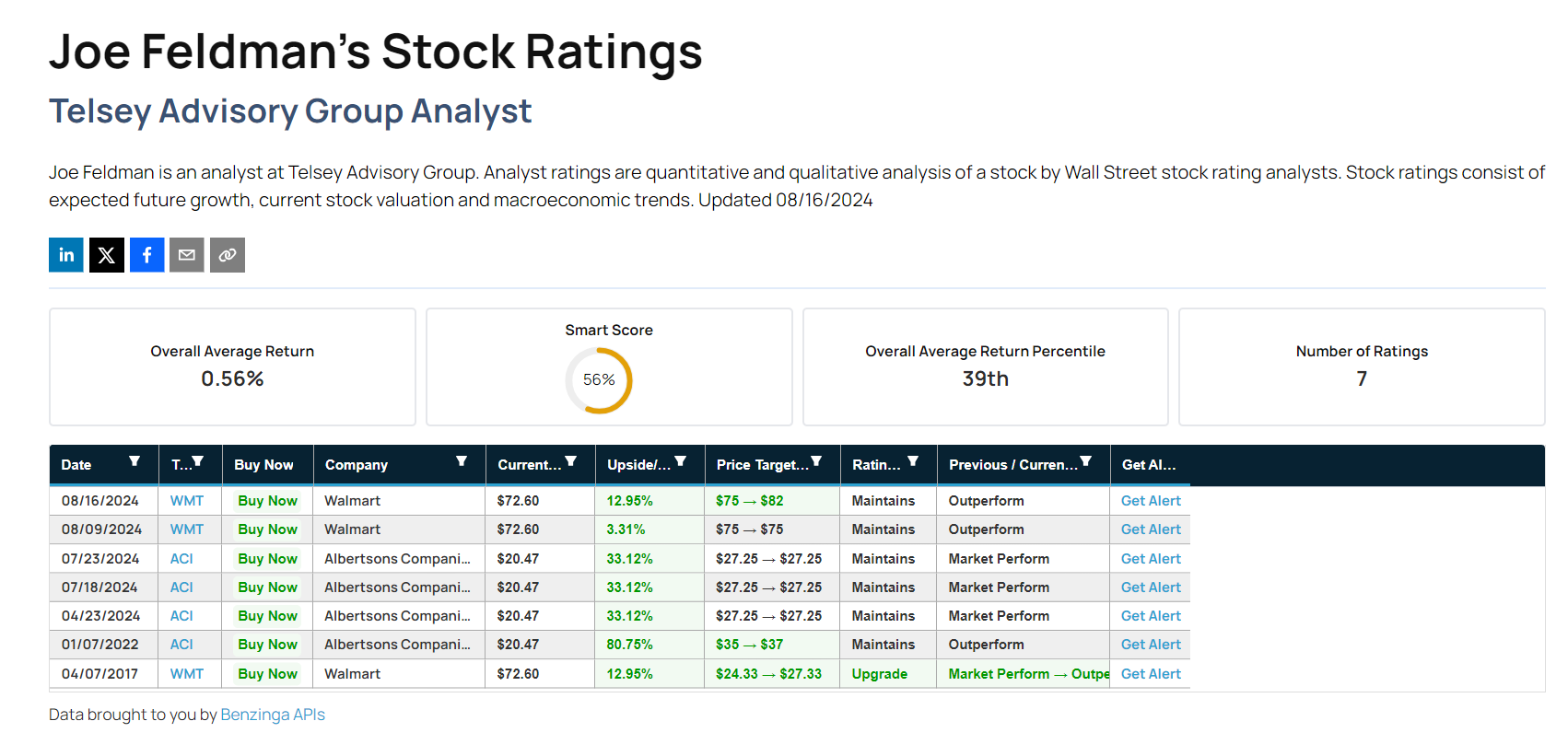Open Benzinga APIs link
The width and height of the screenshot is (1568, 756).
(273, 715)
